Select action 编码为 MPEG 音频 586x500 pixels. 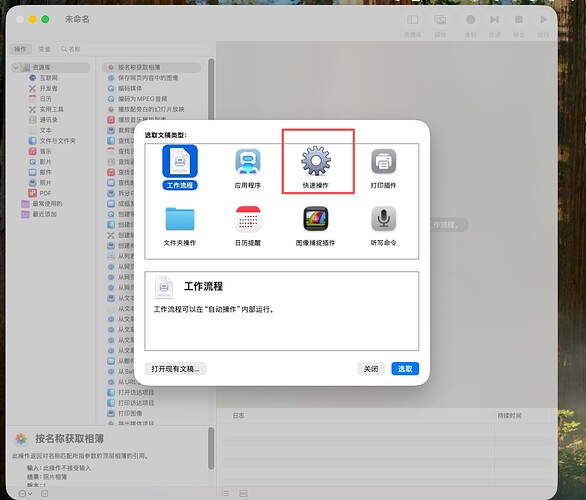click(142, 99)
